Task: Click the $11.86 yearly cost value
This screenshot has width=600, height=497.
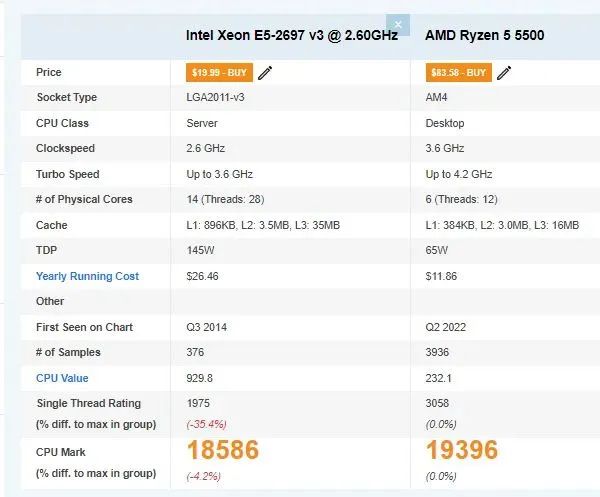Action: coord(441,276)
